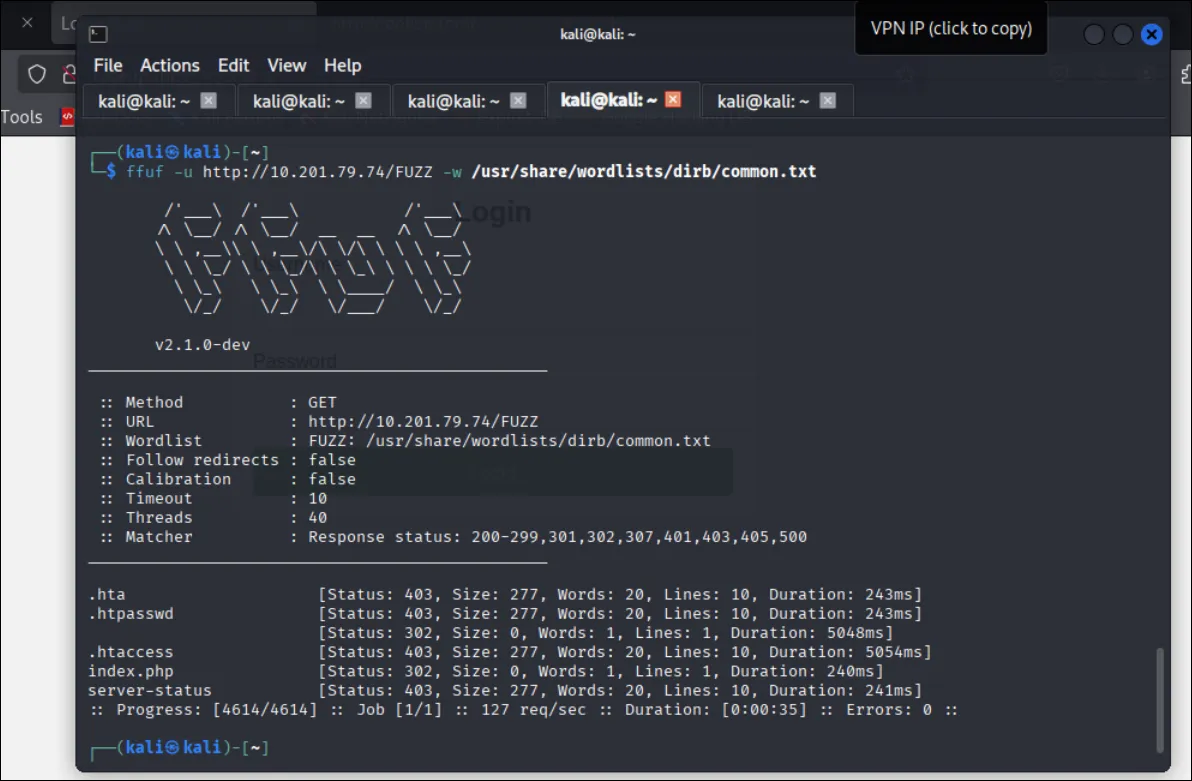
Task: Close terminal window with blue X button
Action: (x=1152, y=34)
